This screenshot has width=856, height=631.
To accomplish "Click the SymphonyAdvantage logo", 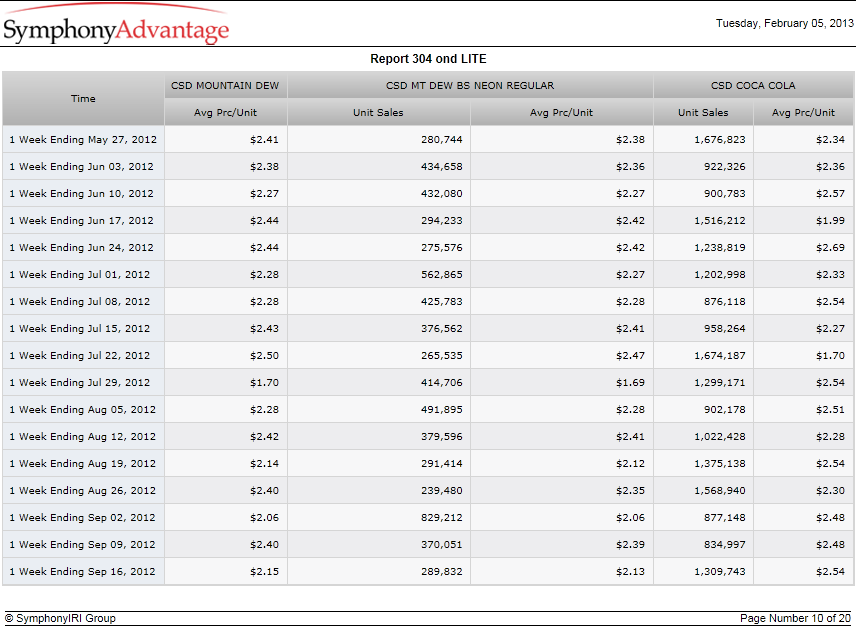I will point(116,25).
